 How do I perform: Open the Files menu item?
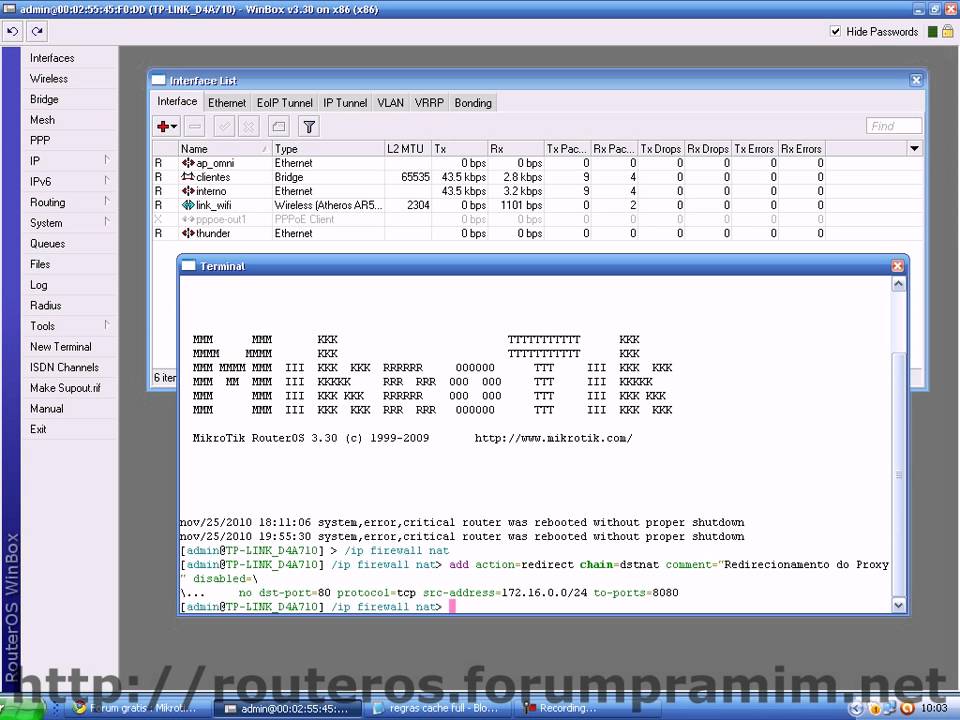(x=69, y=264)
